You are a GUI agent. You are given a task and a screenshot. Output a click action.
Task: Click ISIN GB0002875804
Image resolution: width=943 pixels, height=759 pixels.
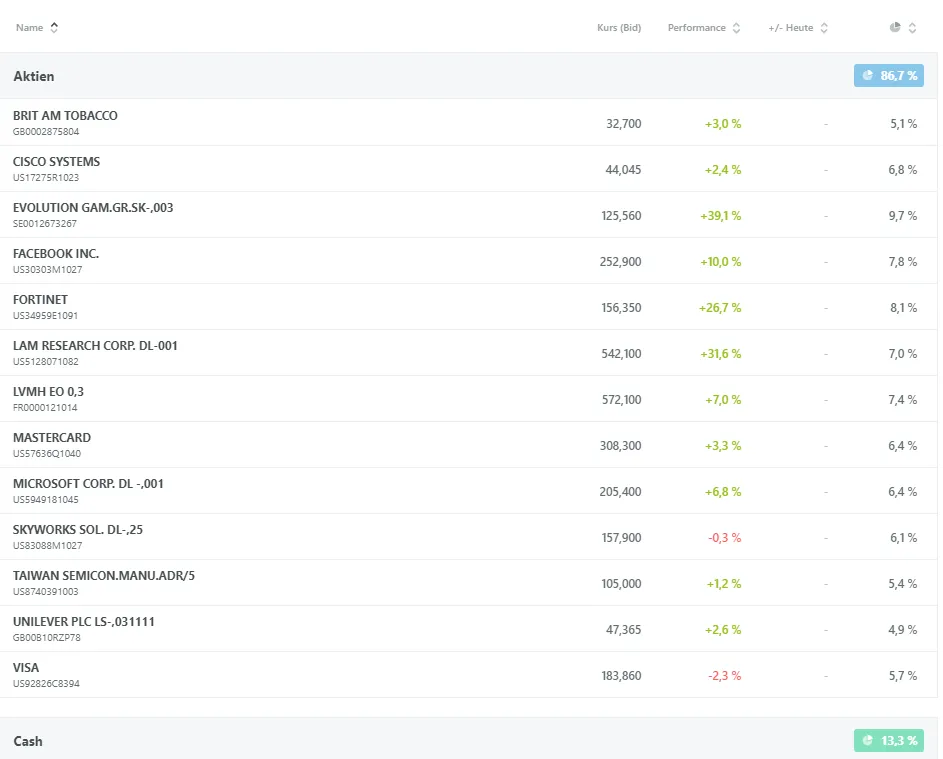click(x=46, y=132)
